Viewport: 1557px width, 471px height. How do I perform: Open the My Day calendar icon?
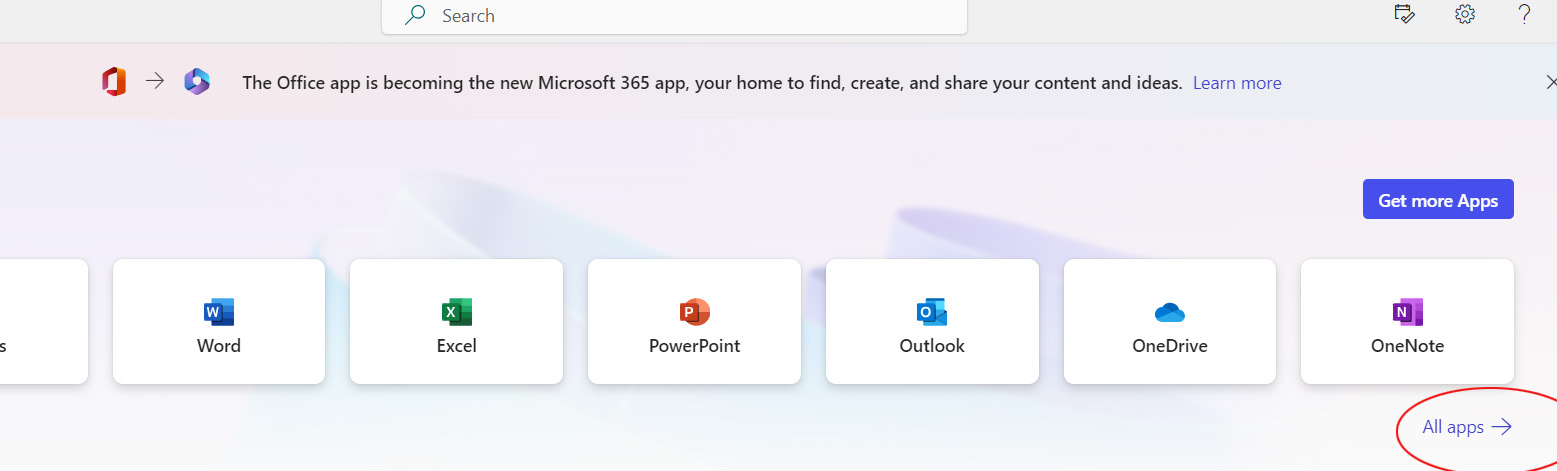[1403, 14]
